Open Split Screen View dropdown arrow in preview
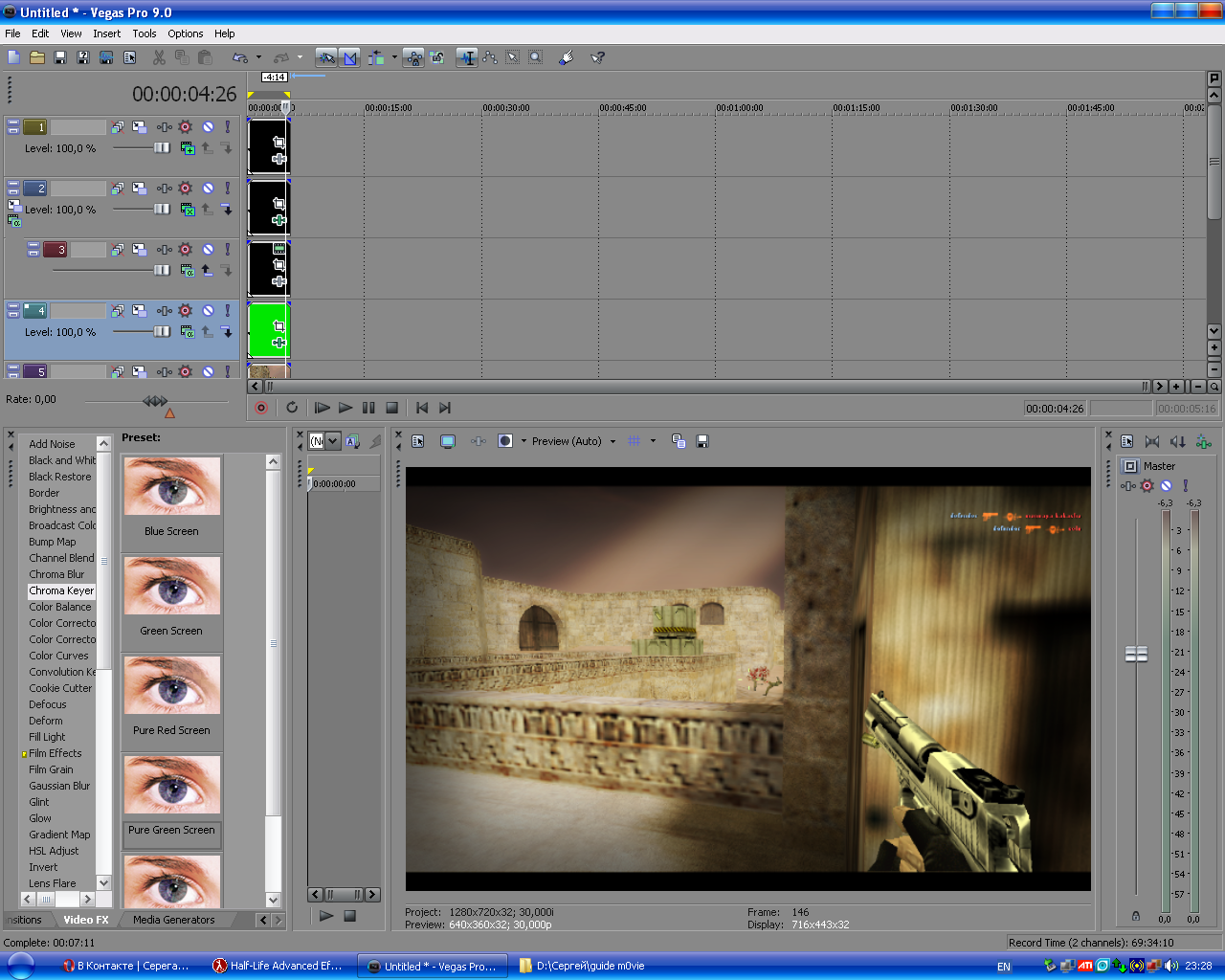Screen dimensions: 1225x980 523,441
